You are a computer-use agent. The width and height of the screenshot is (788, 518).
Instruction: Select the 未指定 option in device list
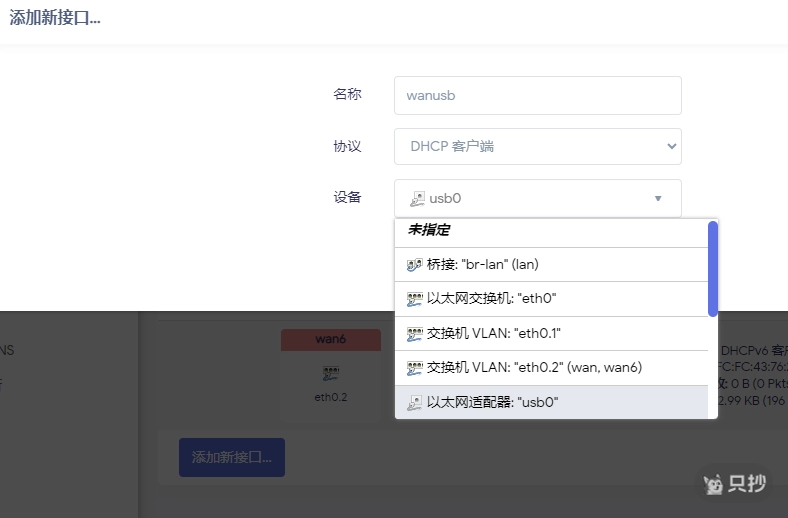551,231
